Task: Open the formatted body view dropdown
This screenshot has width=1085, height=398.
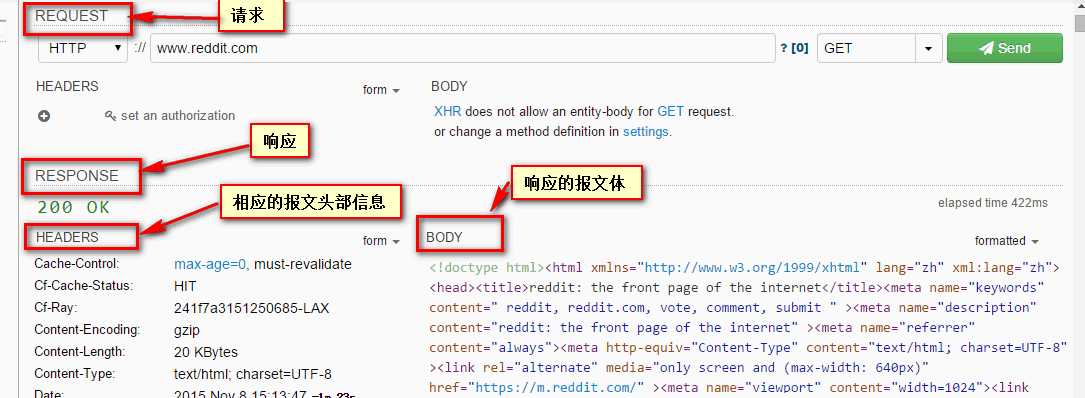Action: (1007, 241)
